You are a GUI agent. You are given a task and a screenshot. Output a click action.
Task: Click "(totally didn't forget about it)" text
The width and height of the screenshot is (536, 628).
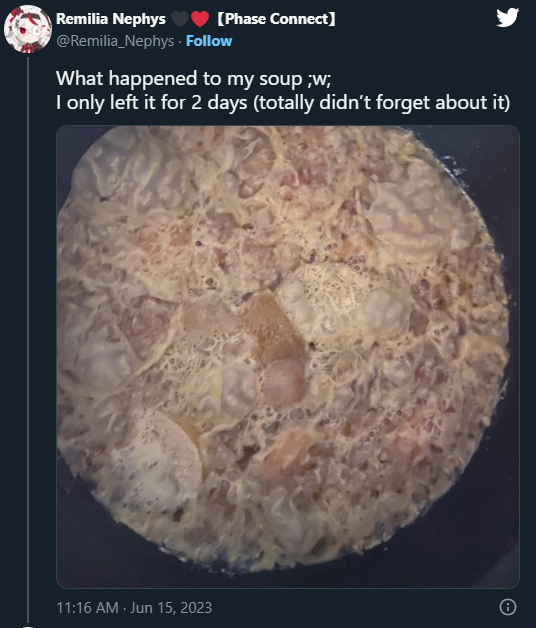point(382,103)
